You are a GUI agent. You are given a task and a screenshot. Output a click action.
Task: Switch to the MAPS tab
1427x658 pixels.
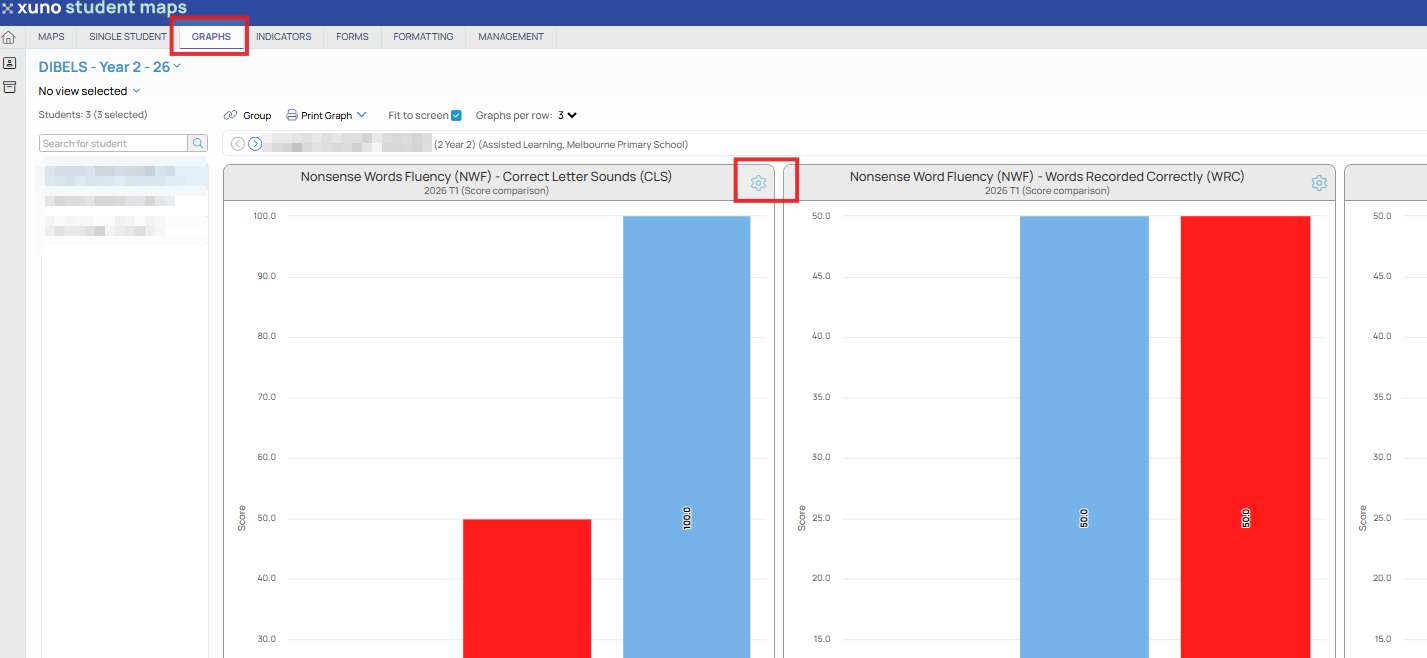[x=51, y=37]
